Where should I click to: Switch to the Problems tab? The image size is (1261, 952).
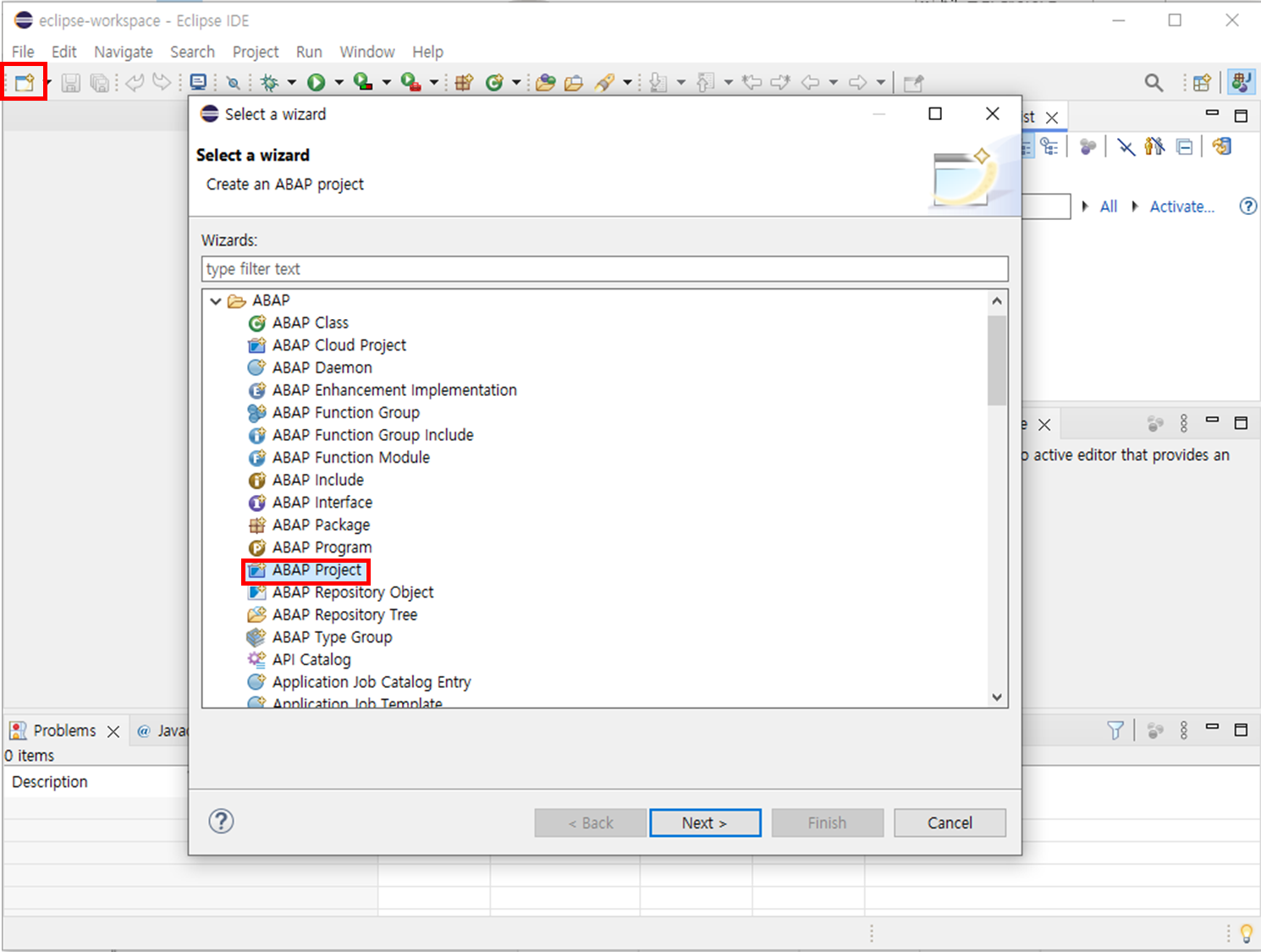point(64,730)
